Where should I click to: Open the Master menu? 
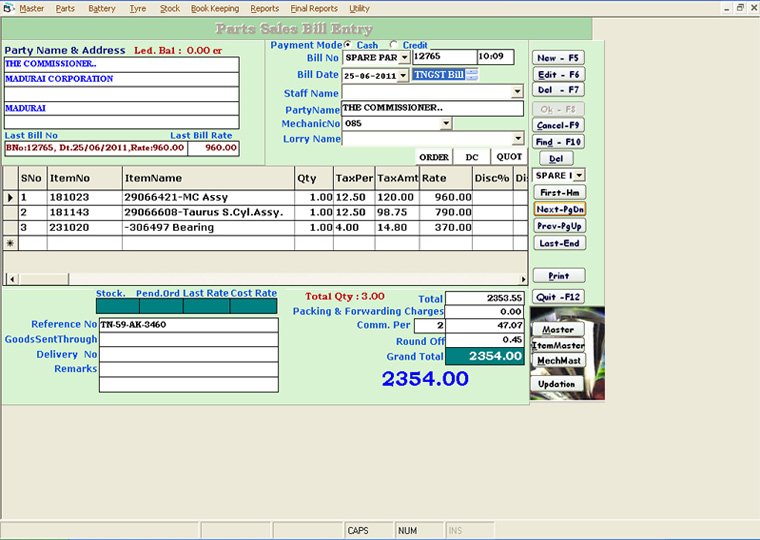pyautogui.click(x=31, y=8)
